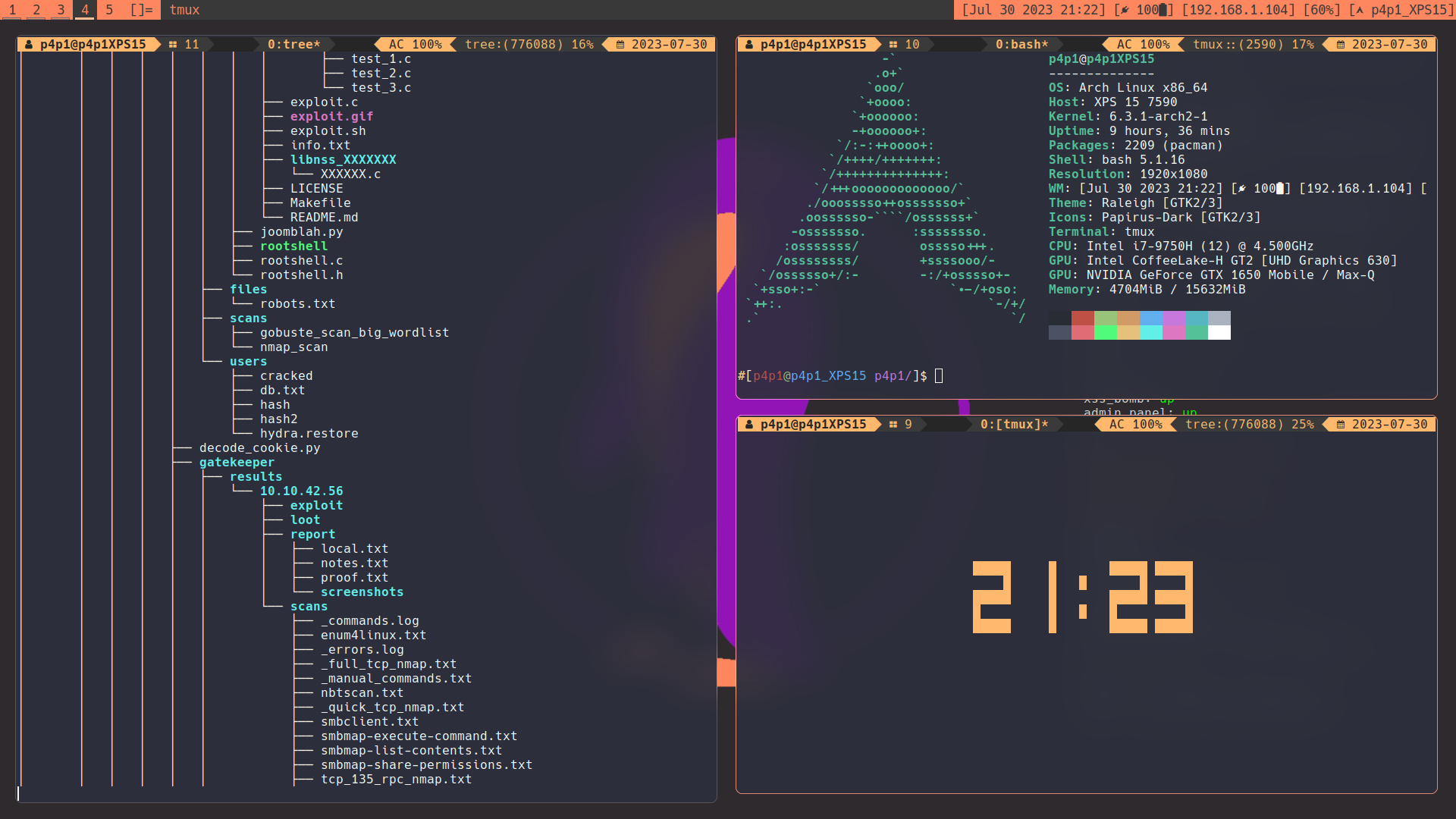Image resolution: width=1456 pixels, height=819 pixels.
Task: Click the pane-count icon showing 10 on bash pane
Action: point(895,44)
